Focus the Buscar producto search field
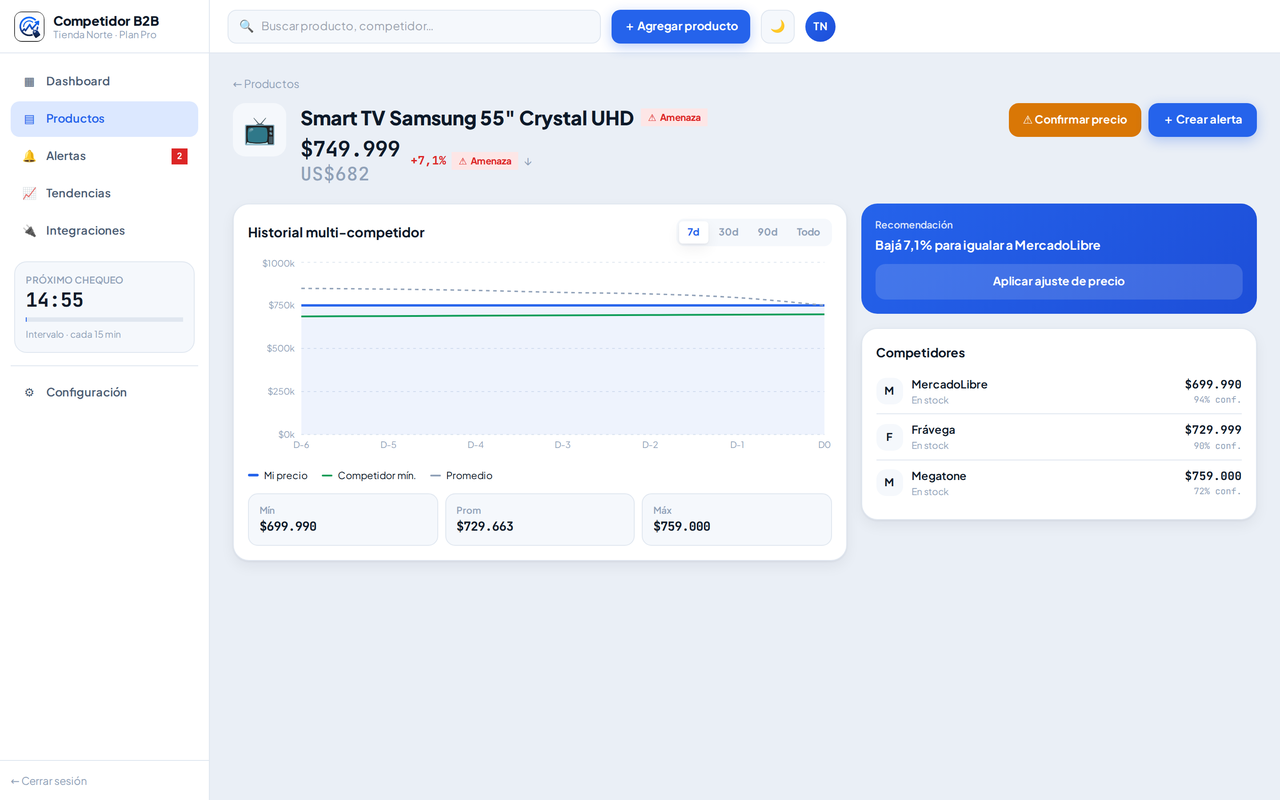The height and width of the screenshot is (800, 1280). click(x=414, y=26)
